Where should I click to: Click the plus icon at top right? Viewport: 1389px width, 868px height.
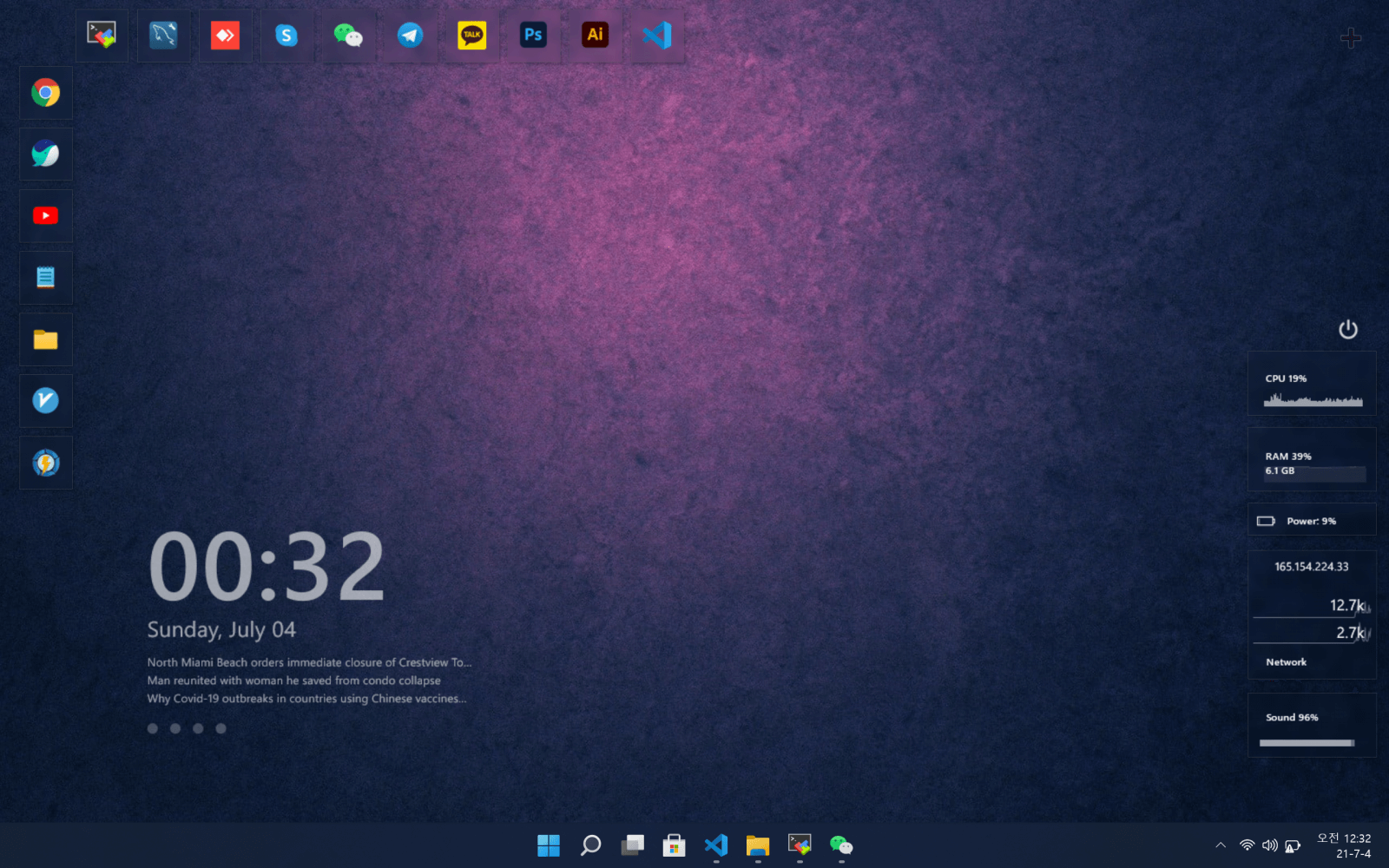[x=1350, y=37]
